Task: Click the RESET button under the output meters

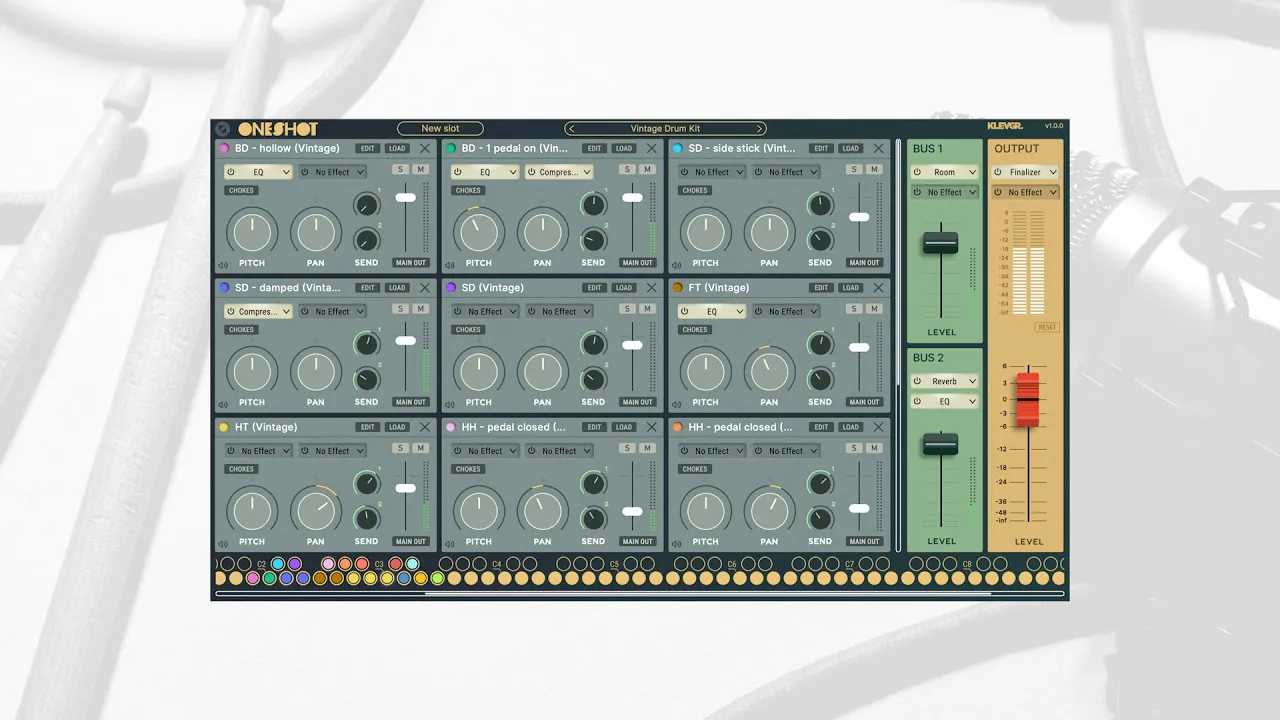Action: tap(1047, 327)
